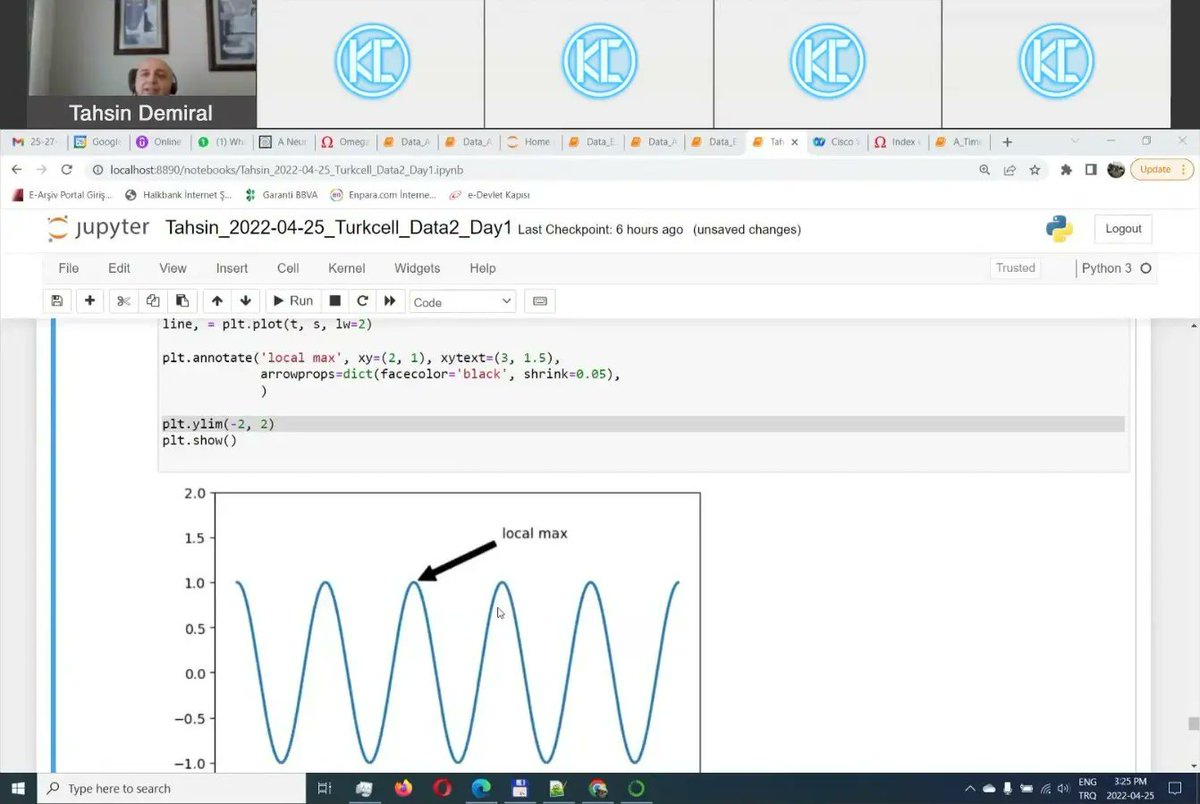Click the Chrome profile avatar
Viewport: 1200px width, 804px height.
tap(1116, 170)
